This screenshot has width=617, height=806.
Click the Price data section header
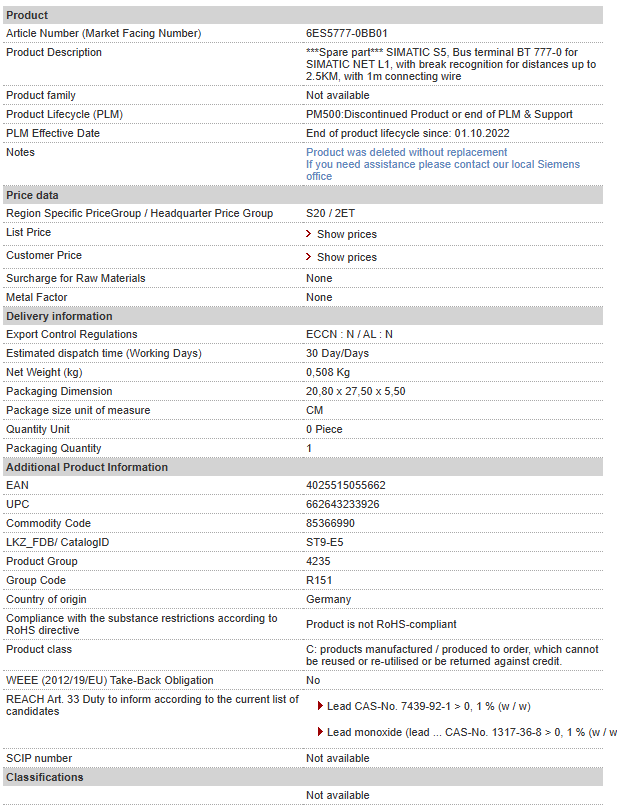click(x=303, y=195)
